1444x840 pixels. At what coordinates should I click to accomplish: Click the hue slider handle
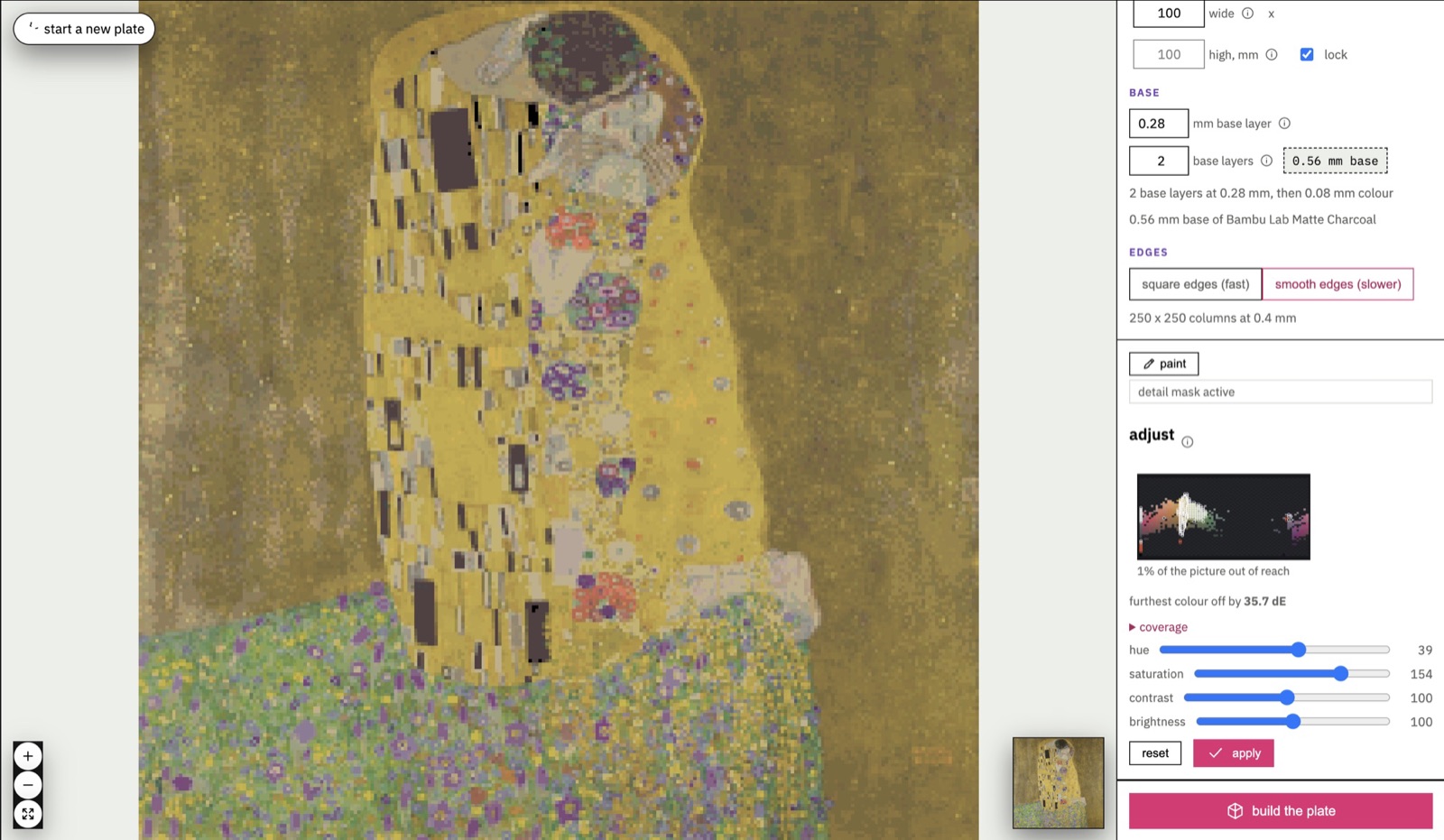pos(1299,650)
